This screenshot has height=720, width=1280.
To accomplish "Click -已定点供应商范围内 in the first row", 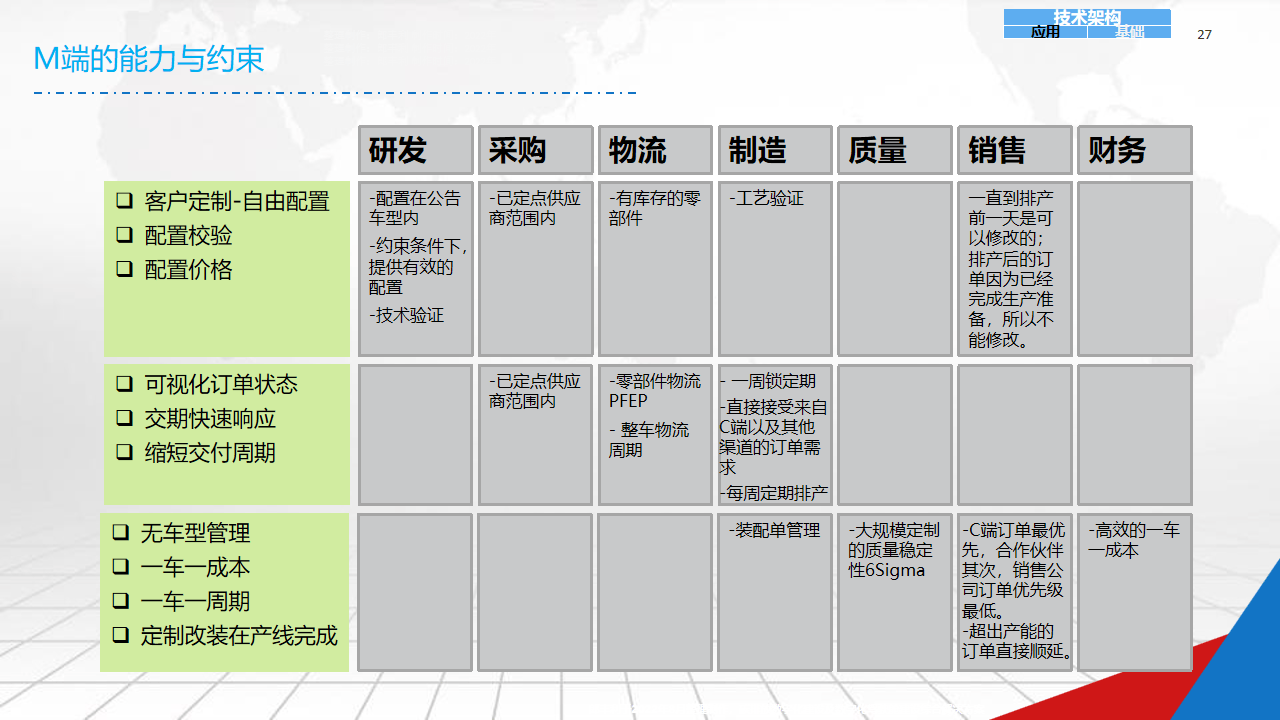I will click(x=534, y=208).
